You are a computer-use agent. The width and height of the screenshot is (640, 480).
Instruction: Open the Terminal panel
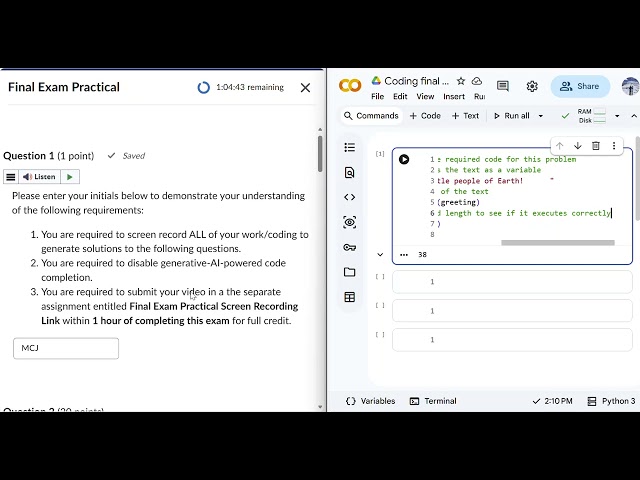click(x=433, y=401)
